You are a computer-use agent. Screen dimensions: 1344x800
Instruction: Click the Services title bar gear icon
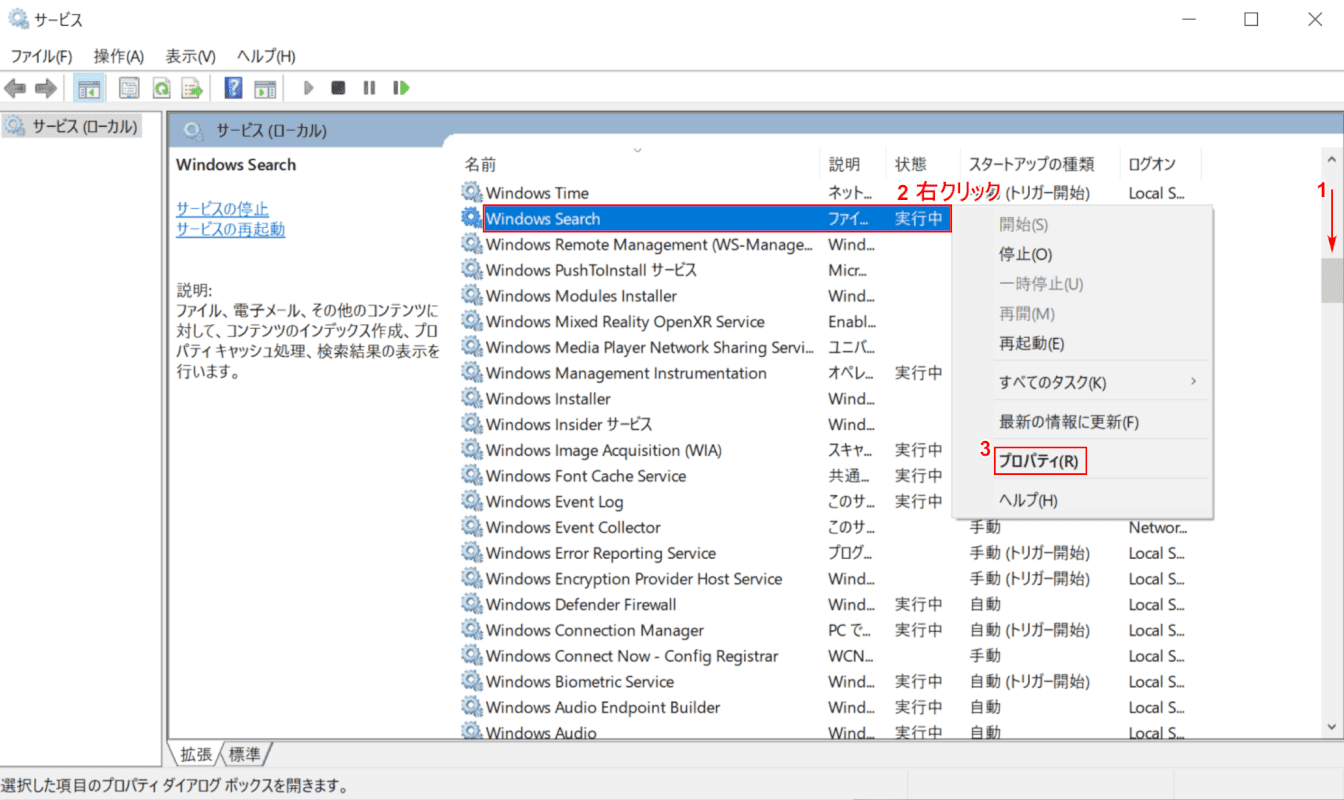[18, 19]
